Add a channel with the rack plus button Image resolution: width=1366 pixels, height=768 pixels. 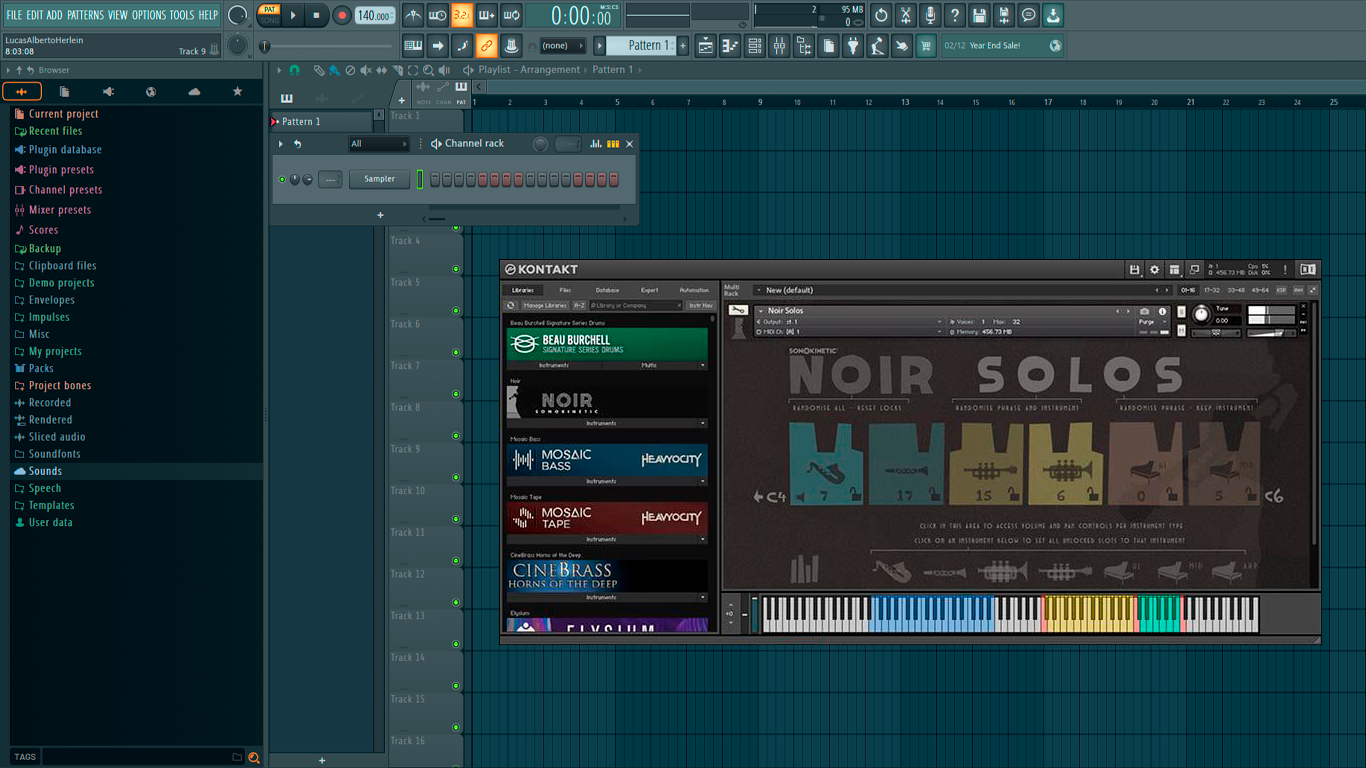(380, 215)
